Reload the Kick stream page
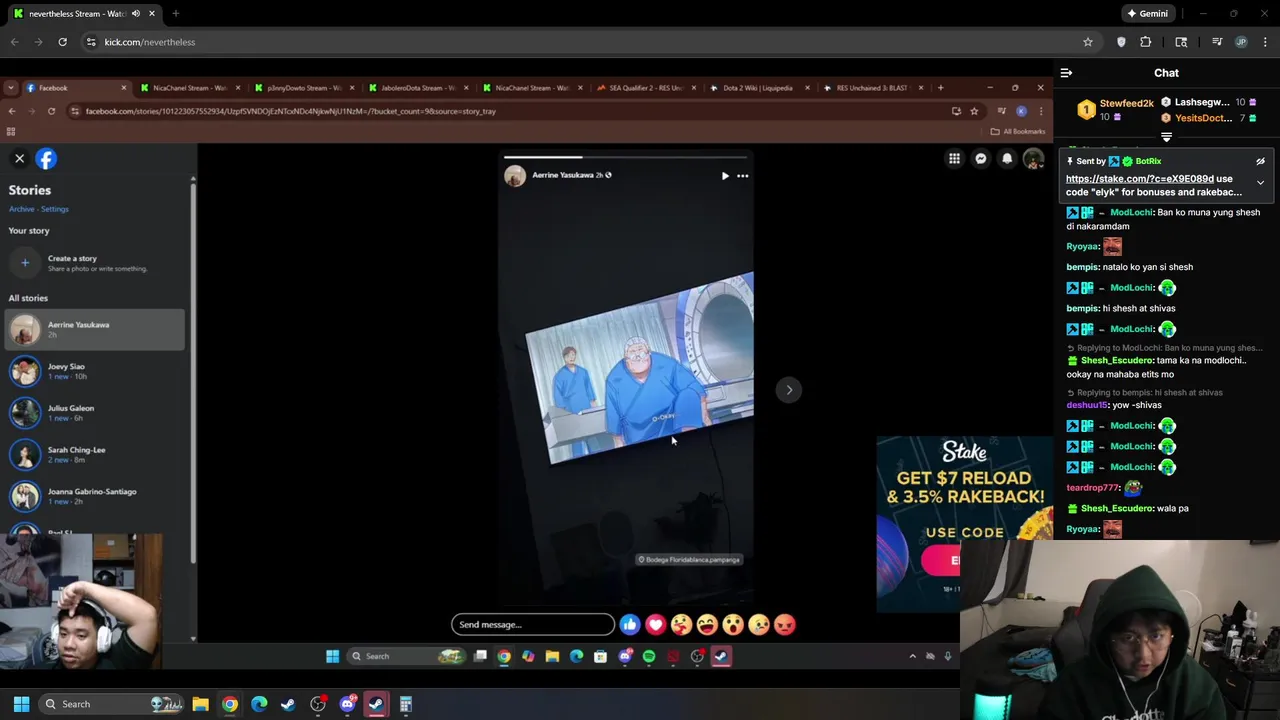Viewport: 1280px width, 720px height. point(62,42)
